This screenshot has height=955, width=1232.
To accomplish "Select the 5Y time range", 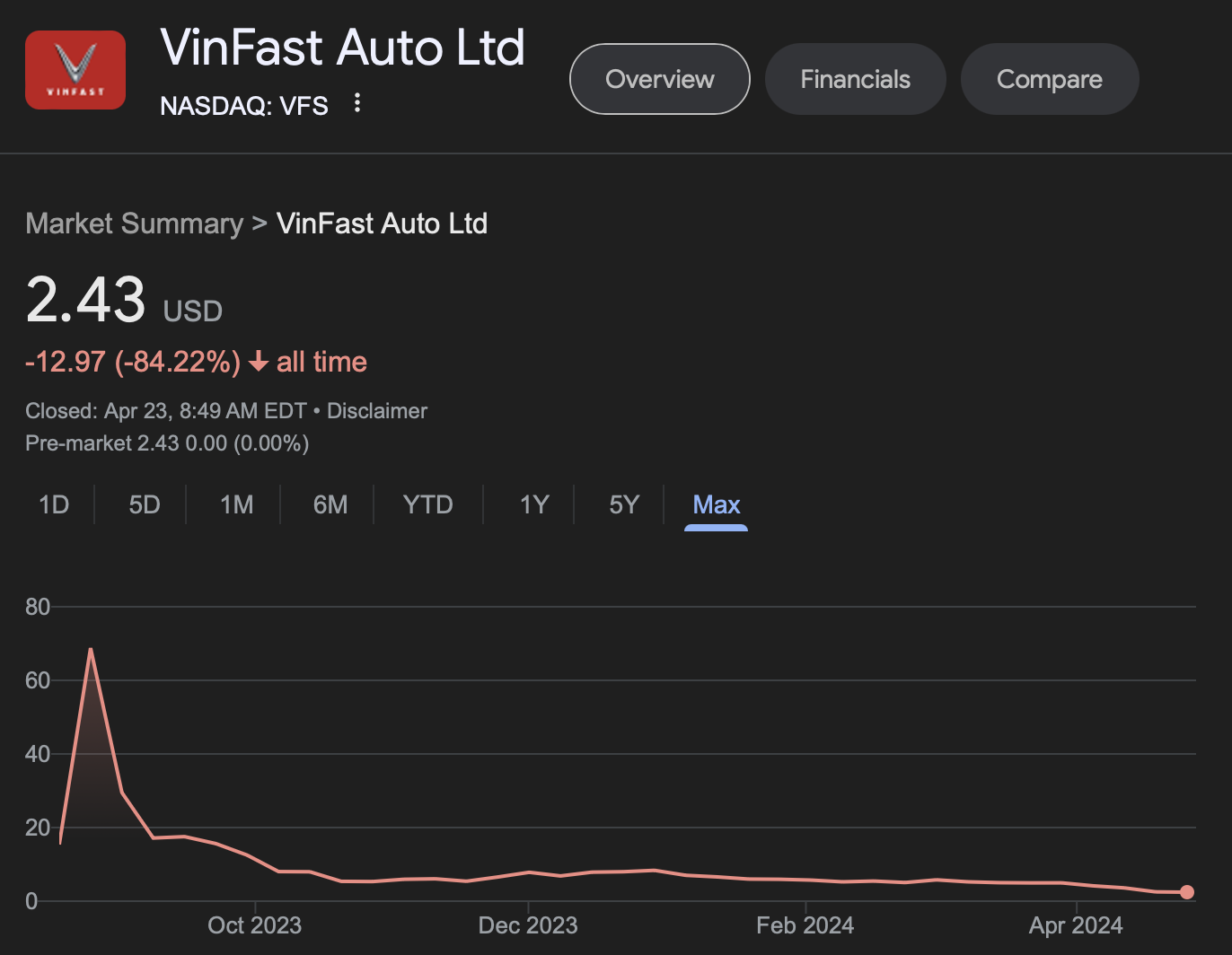I will tap(624, 504).
